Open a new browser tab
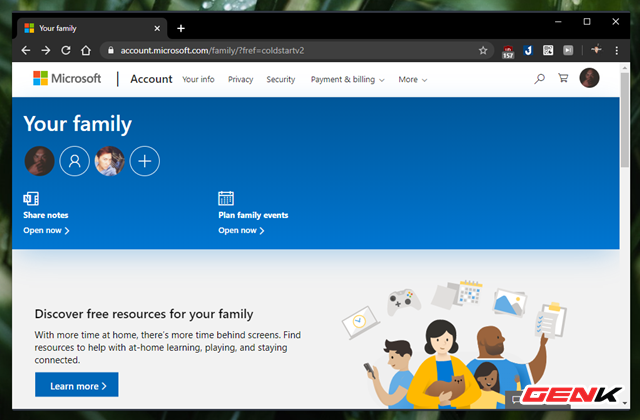This screenshot has width=640, height=420. (x=181, y=28)
